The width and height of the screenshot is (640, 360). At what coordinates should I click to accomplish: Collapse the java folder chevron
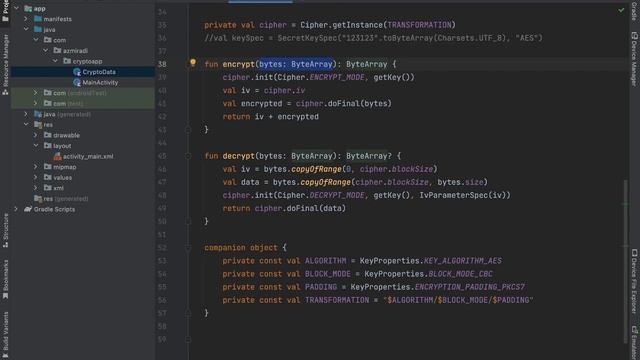[26, 29]
